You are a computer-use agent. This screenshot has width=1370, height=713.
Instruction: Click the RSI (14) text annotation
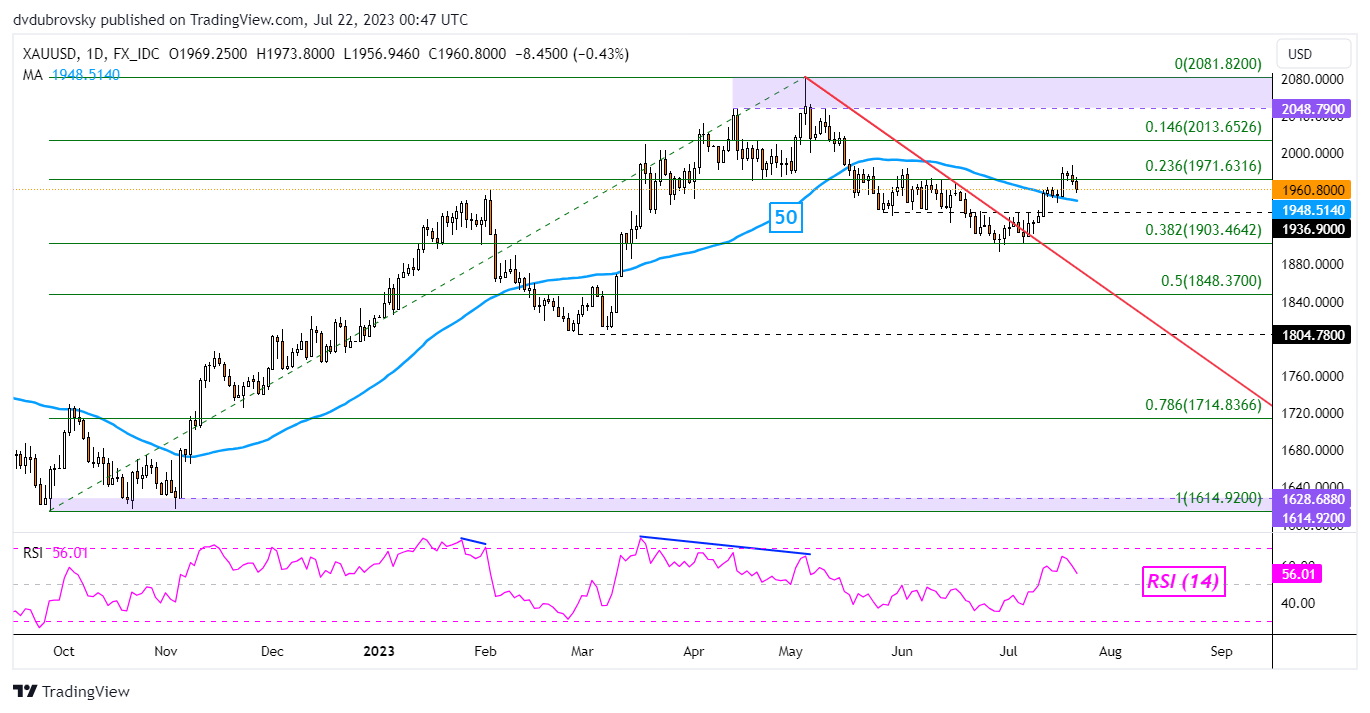point(1183,583)
